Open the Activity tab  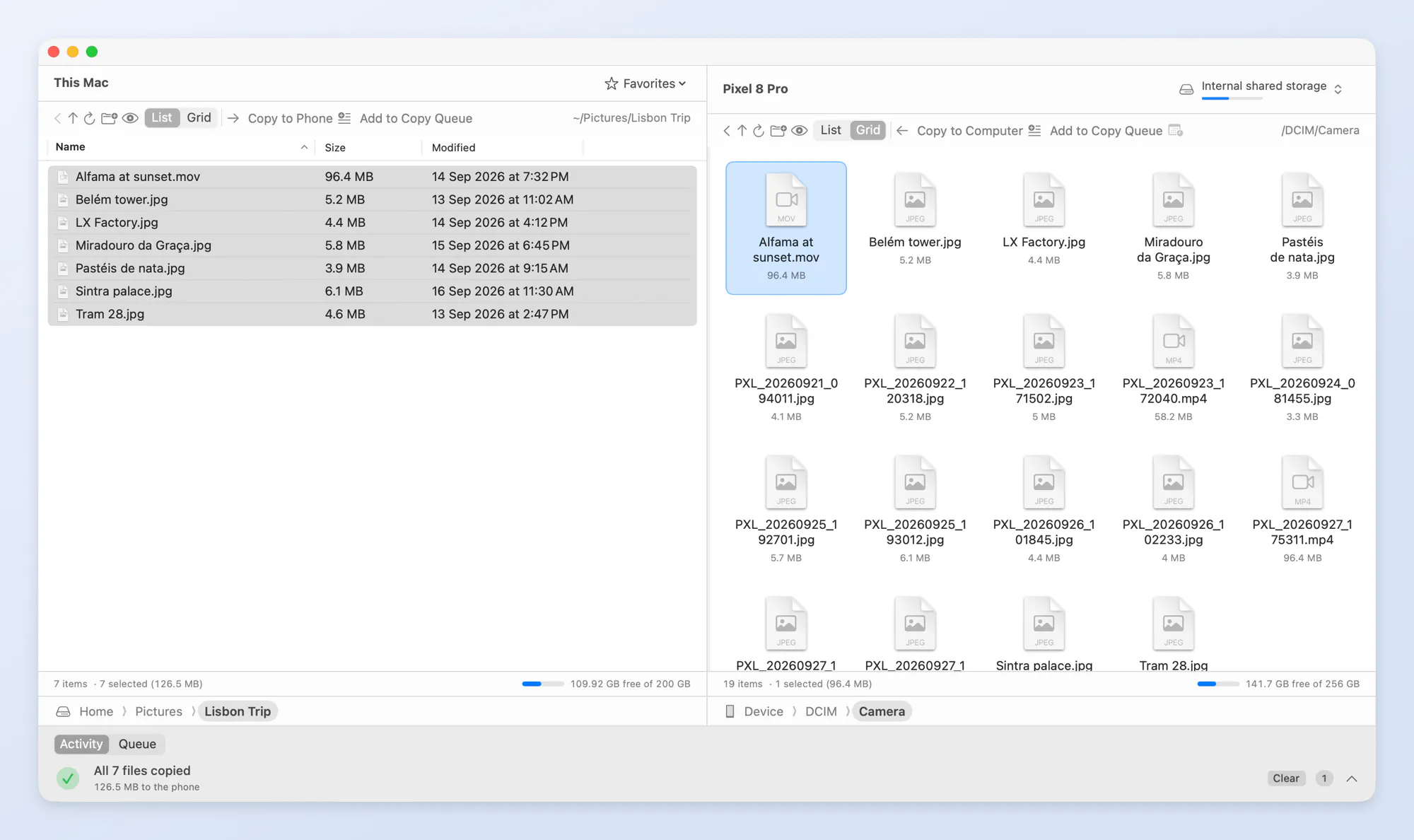[81, 744]
